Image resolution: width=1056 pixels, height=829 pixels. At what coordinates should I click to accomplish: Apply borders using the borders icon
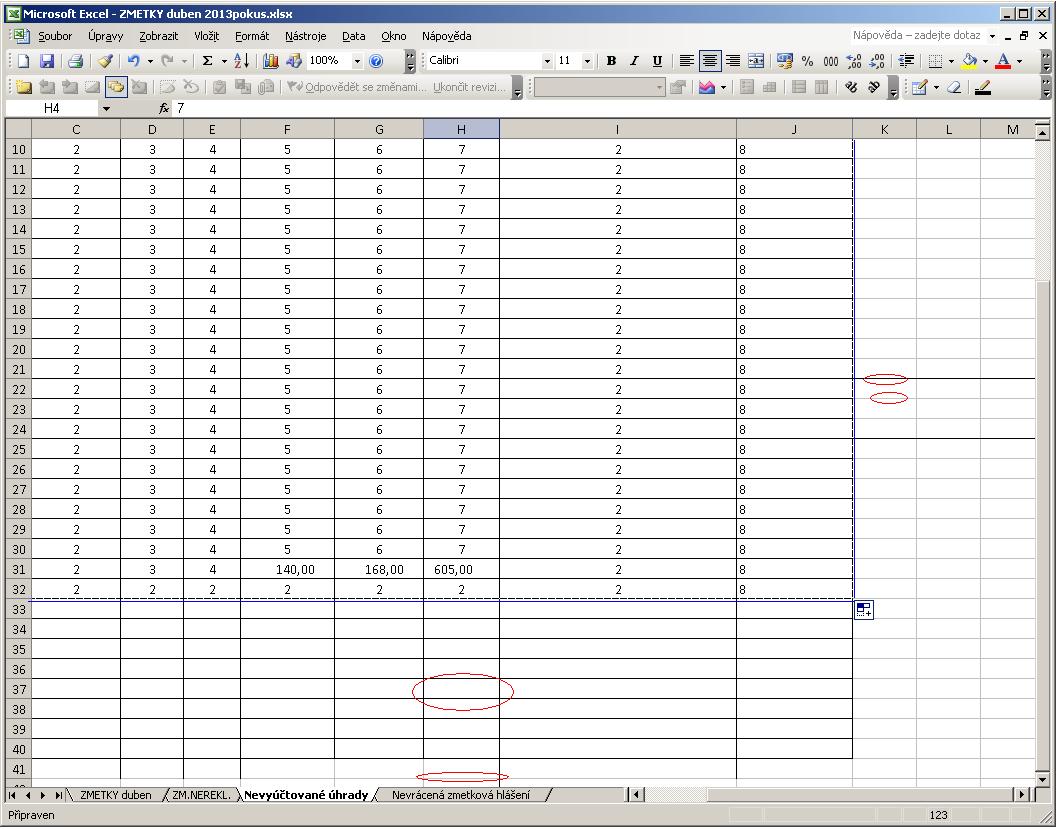pos(935,61)
